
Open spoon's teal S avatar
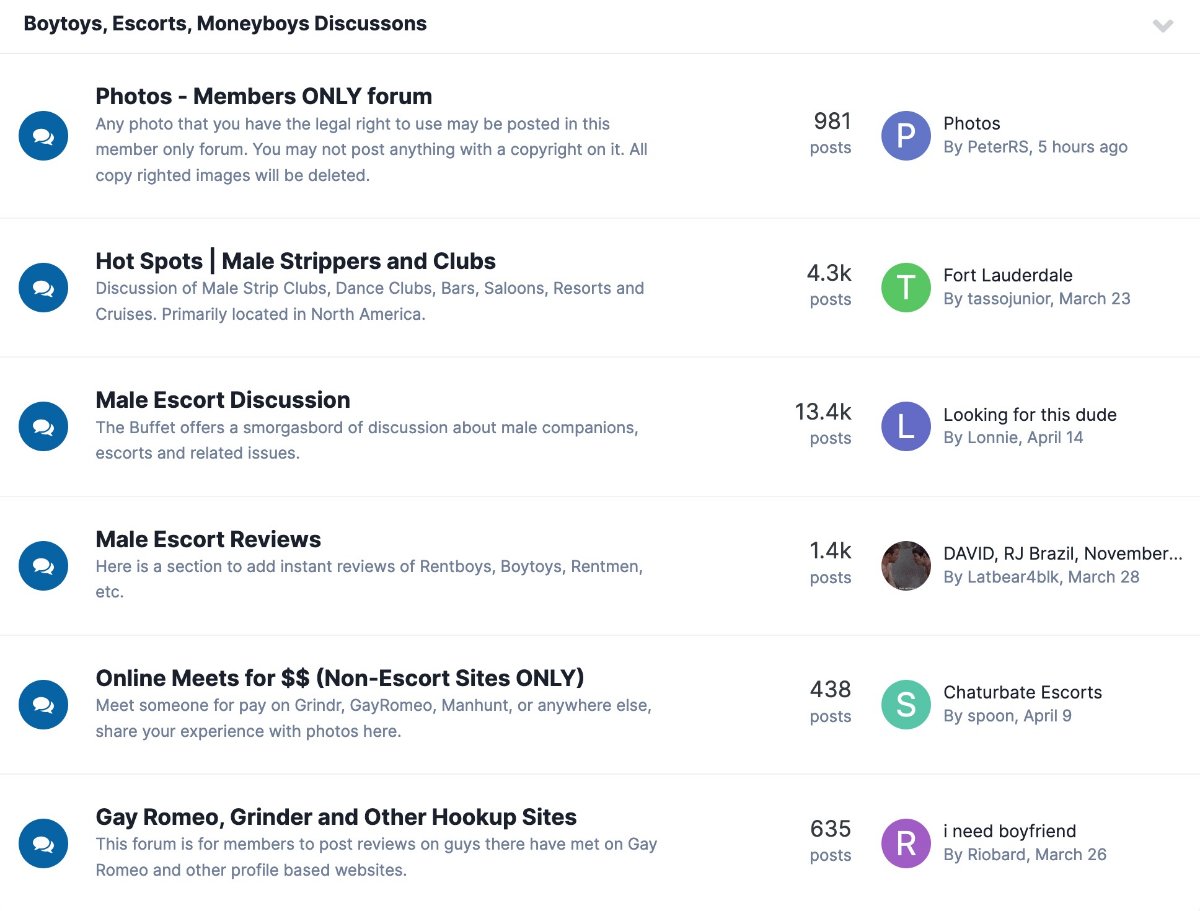[x=906, y=705]
